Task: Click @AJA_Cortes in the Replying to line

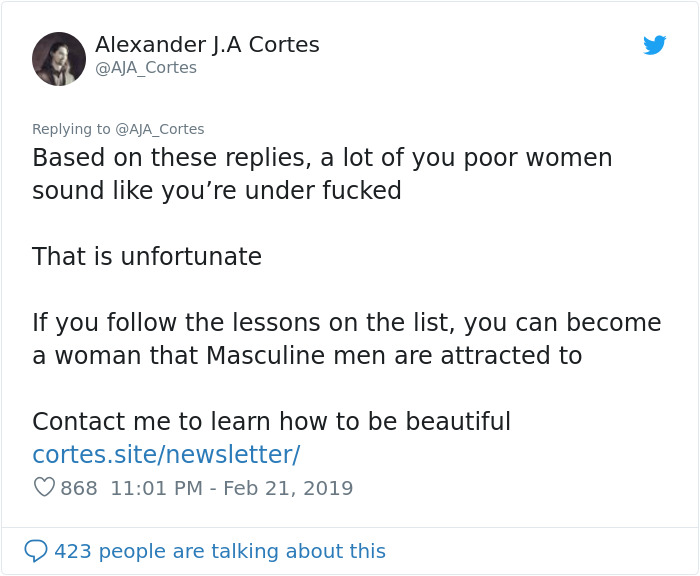Action: 160,128
